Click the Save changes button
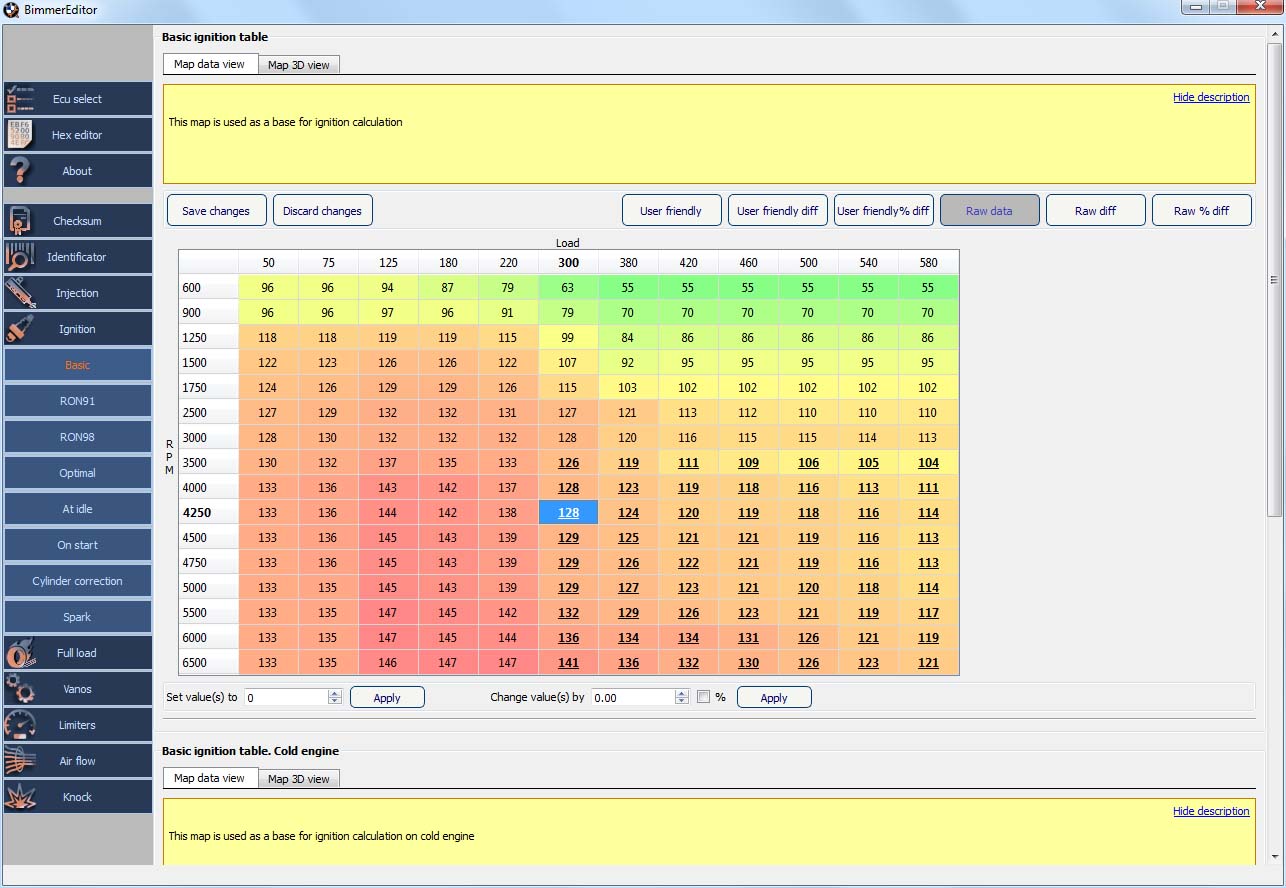This screenshot has height=888, width=1286. tap(216, 211)
